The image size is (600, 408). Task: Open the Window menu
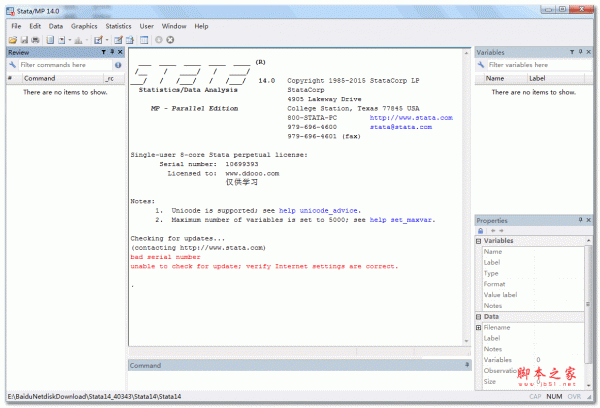click(x=174, y=26)
